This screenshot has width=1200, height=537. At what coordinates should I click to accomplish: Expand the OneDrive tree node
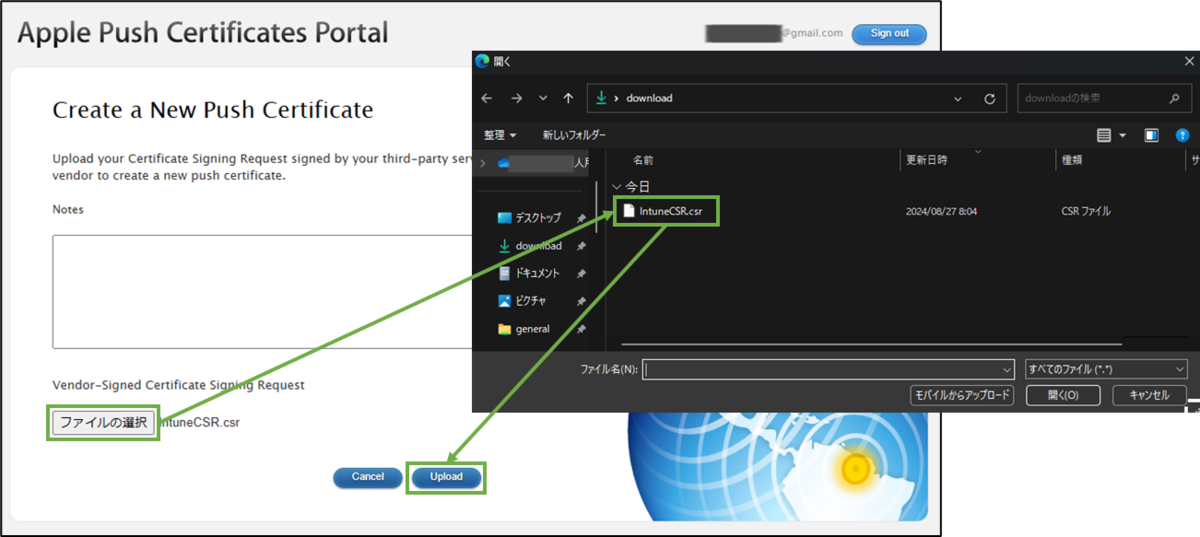484,162
